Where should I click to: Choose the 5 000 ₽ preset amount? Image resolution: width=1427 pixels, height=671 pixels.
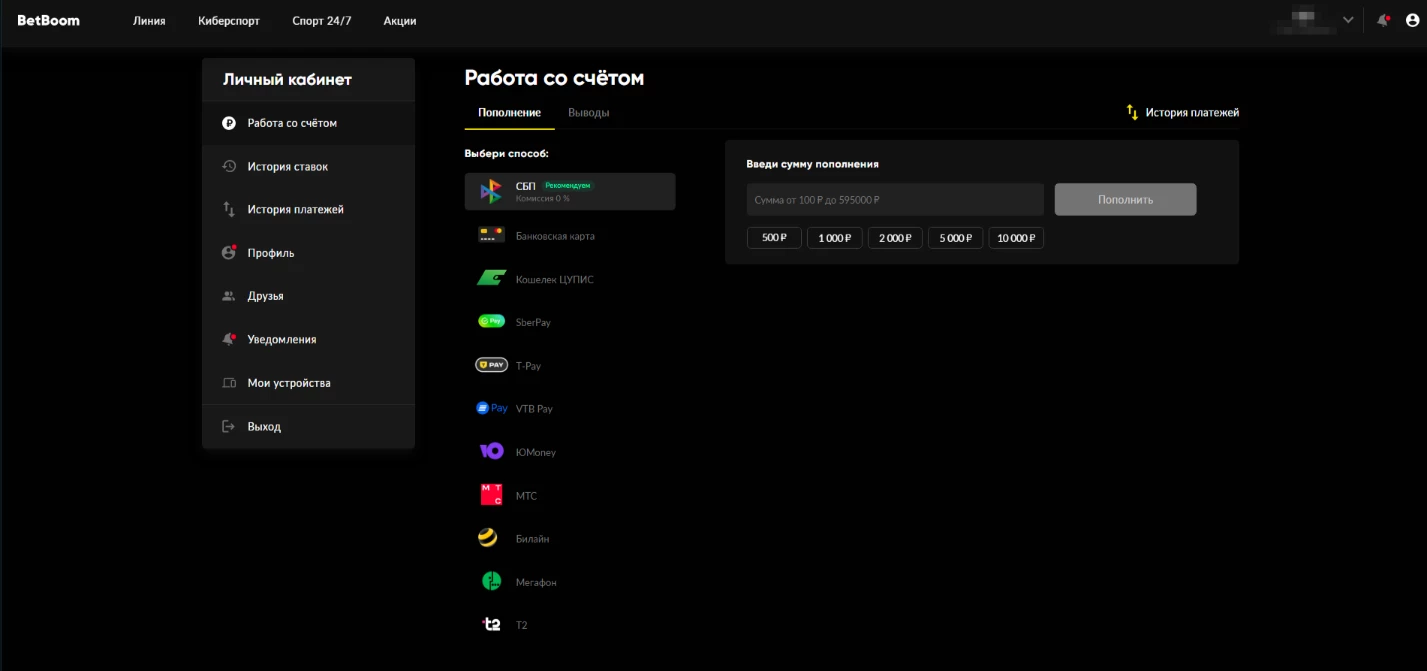coord(955,238)
